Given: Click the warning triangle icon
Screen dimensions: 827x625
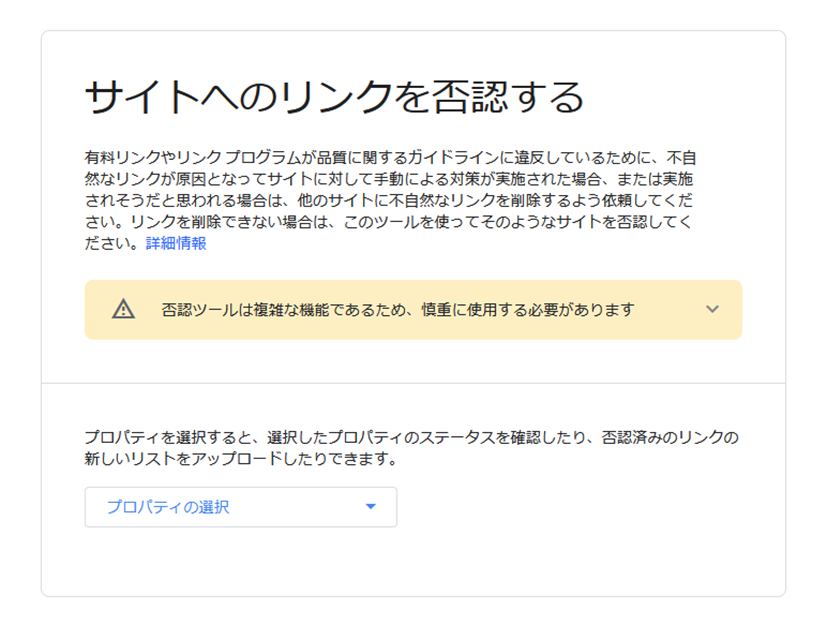Looking at the screenshot, I should coord(123,310).
